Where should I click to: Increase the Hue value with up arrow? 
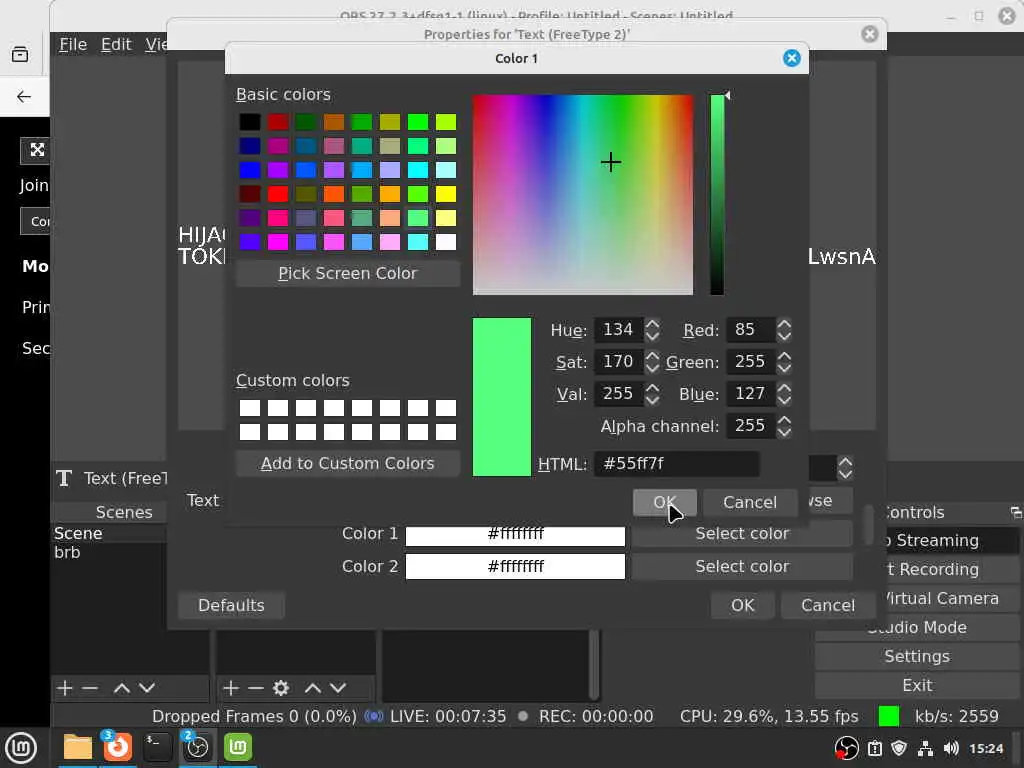(652, 324)
